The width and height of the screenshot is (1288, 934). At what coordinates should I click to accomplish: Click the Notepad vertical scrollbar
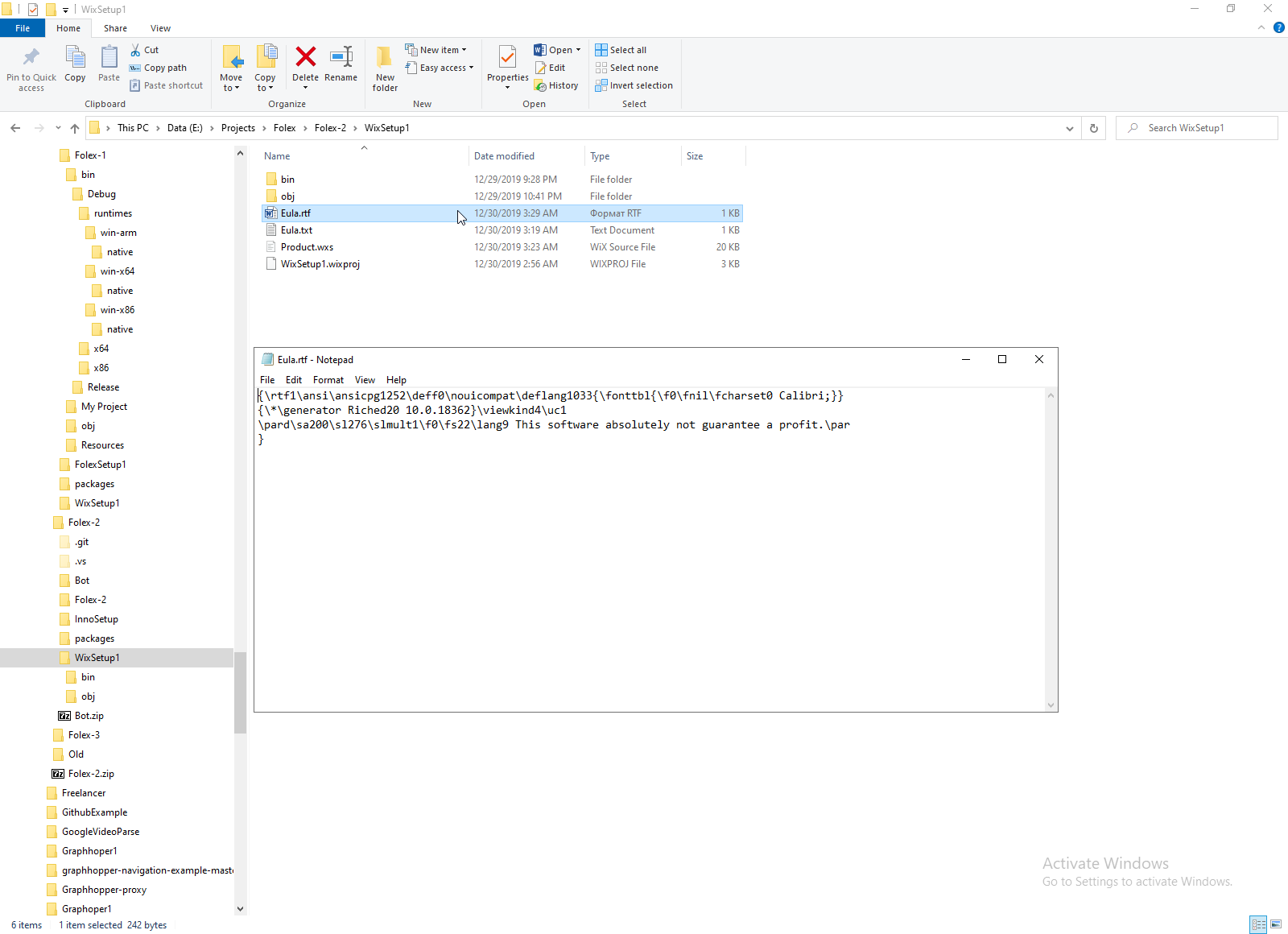(1051, 551)
